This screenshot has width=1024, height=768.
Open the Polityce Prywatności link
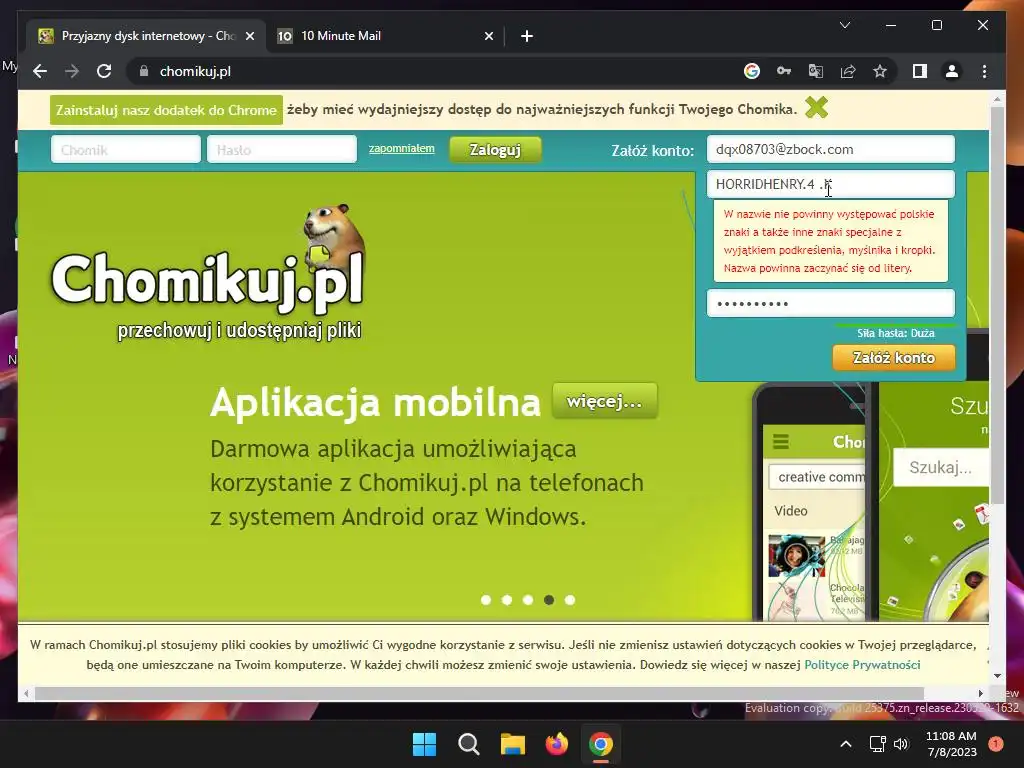[862, 665]
